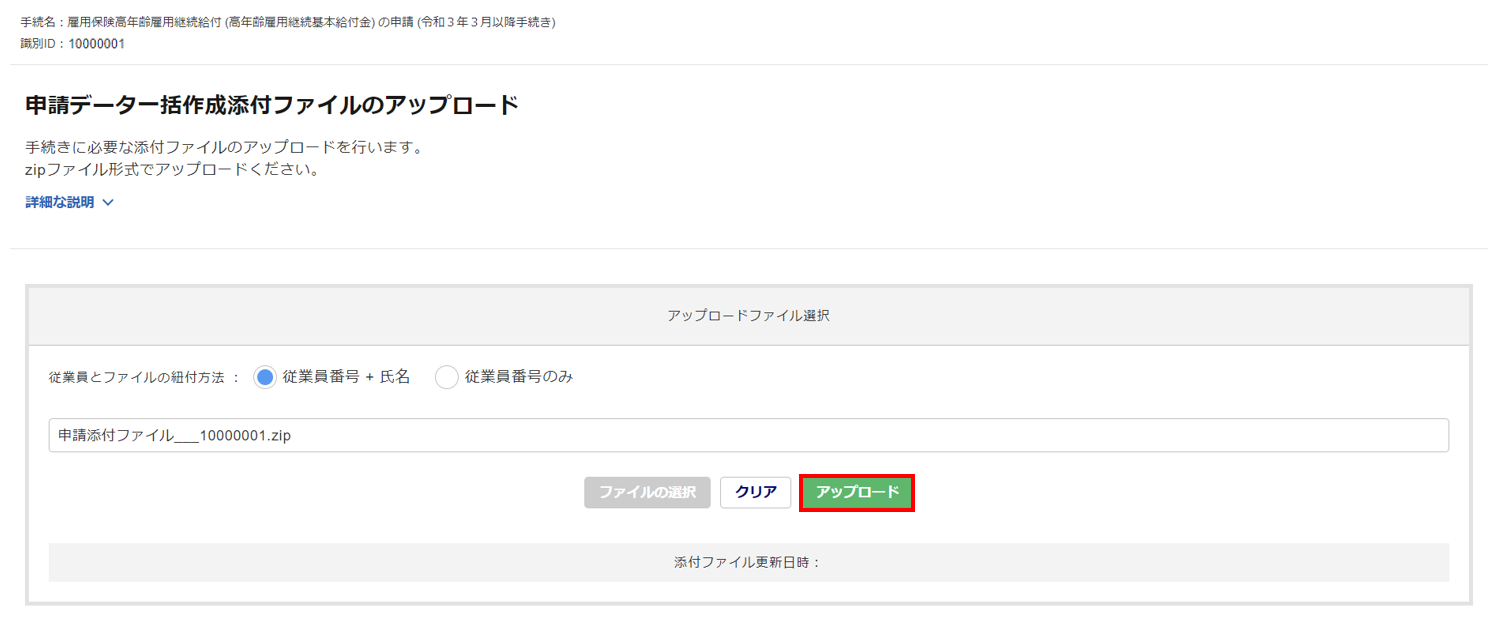Select the 従業員番号のみ radio circle

(447, 377)
